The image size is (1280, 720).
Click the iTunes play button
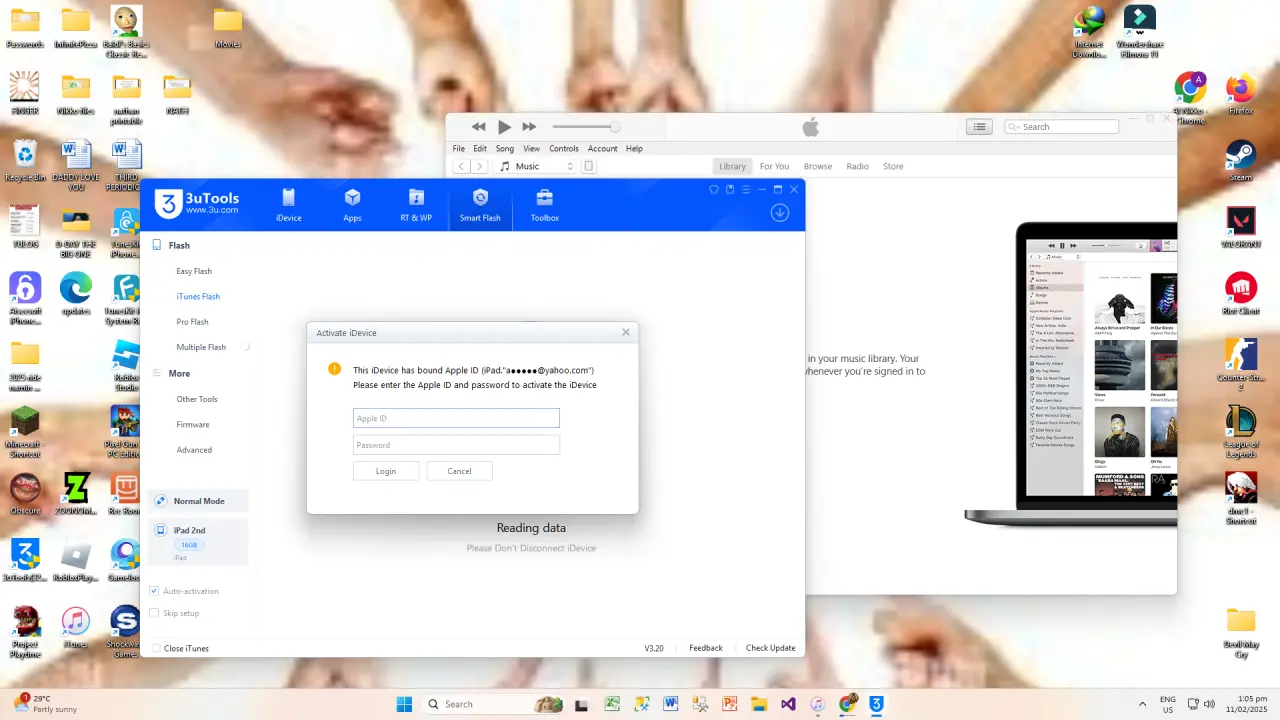coord(504,127)
